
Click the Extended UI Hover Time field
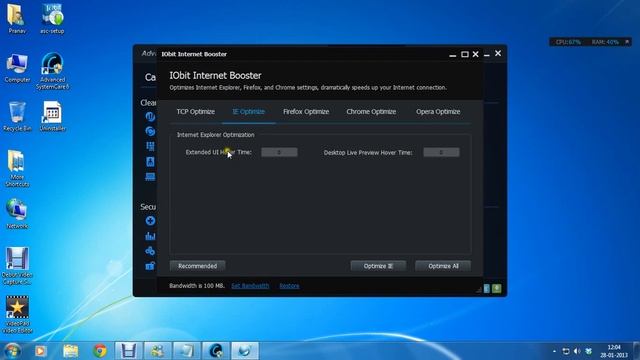(279, 152)
